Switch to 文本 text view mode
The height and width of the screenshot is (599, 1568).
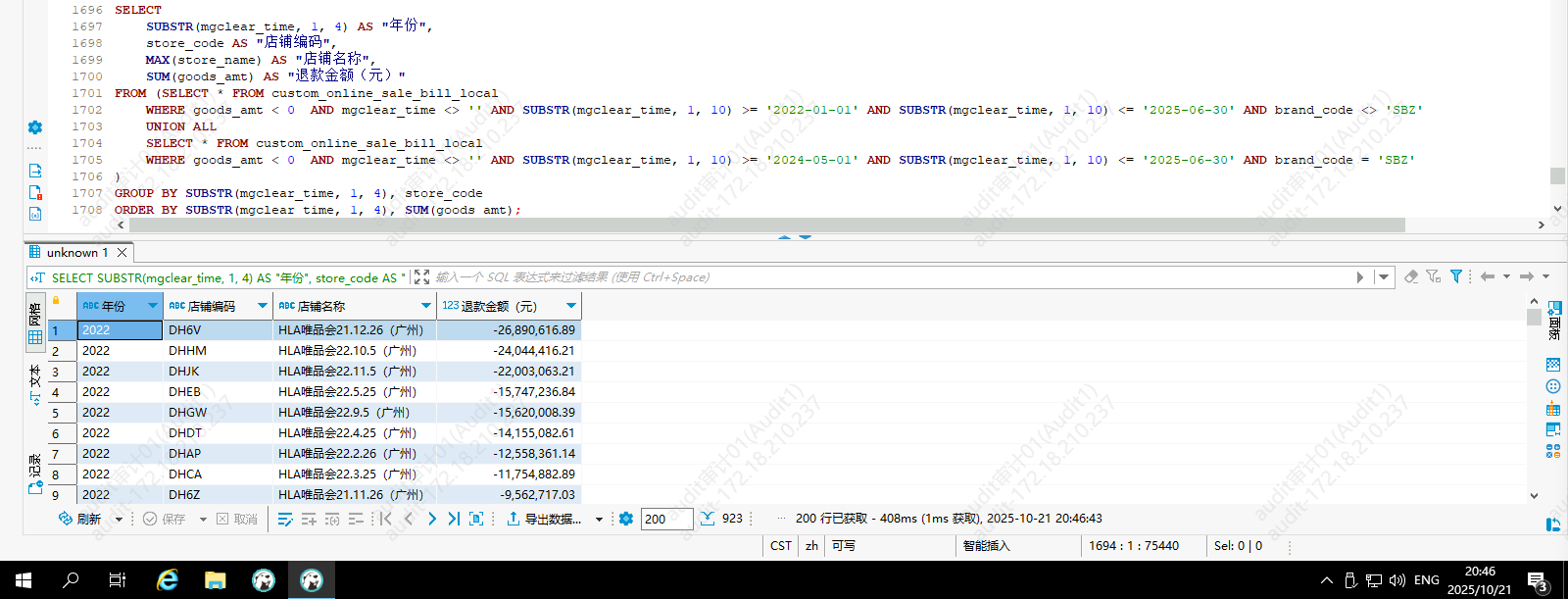tap(35, 384)
